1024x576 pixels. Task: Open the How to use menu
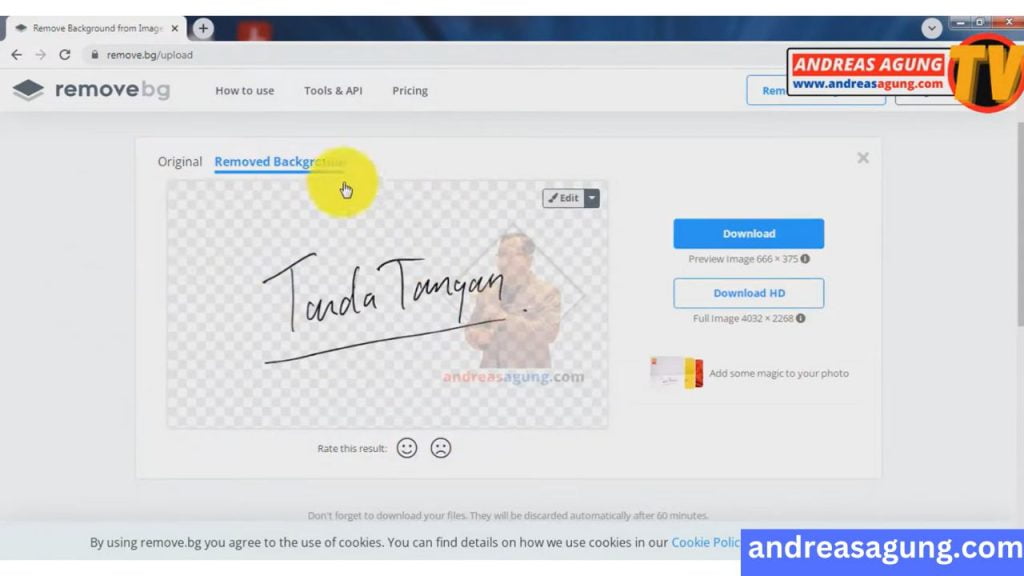pyautogui.click(x=244, y=90)
